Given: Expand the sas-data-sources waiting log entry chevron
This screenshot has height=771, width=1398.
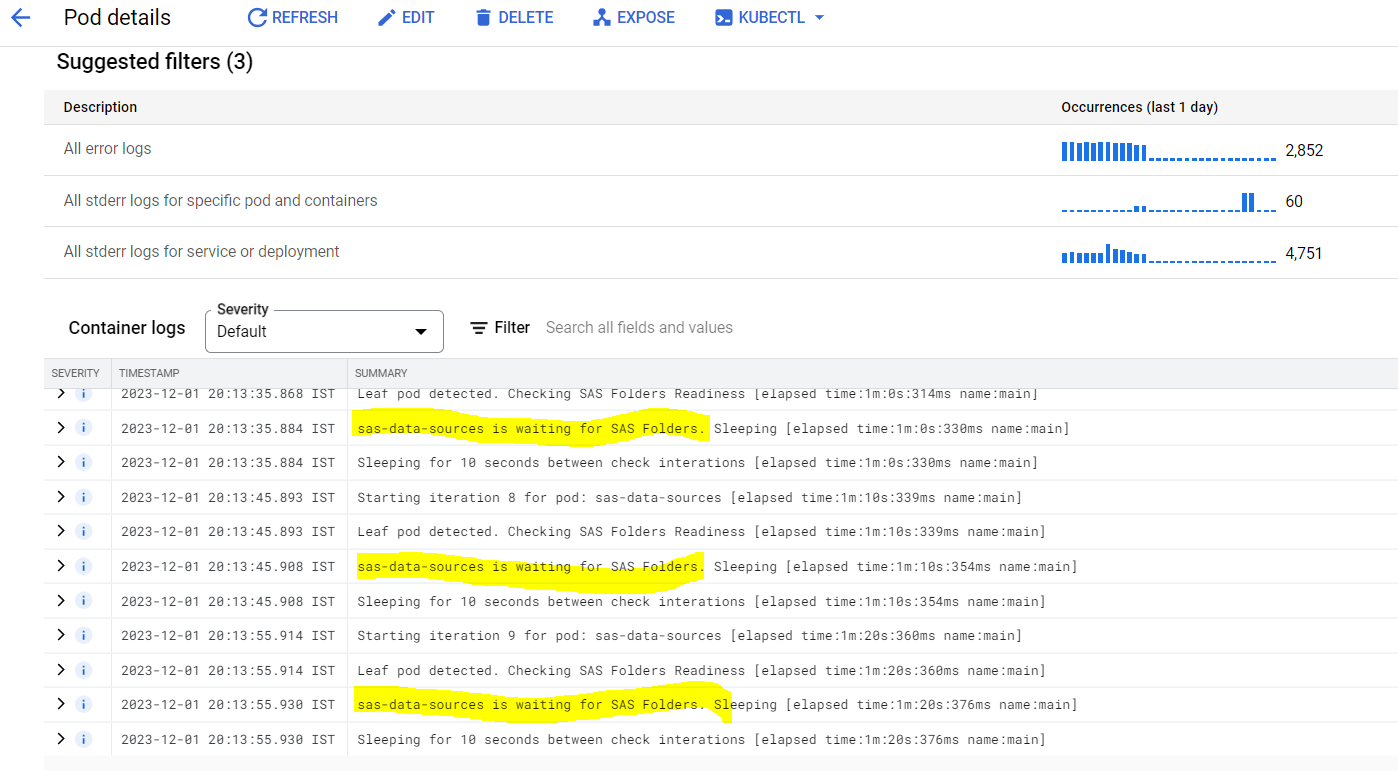Looking at the screenshot, I should pos(59,427).
